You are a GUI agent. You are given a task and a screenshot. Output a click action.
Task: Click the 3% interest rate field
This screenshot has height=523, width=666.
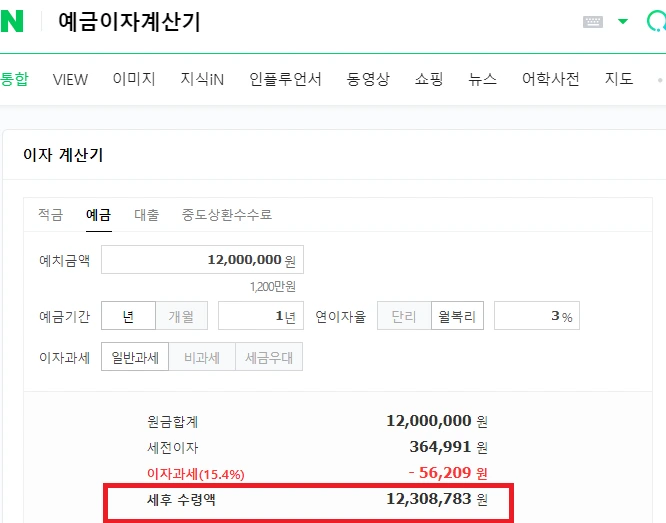tap(537, 316)
